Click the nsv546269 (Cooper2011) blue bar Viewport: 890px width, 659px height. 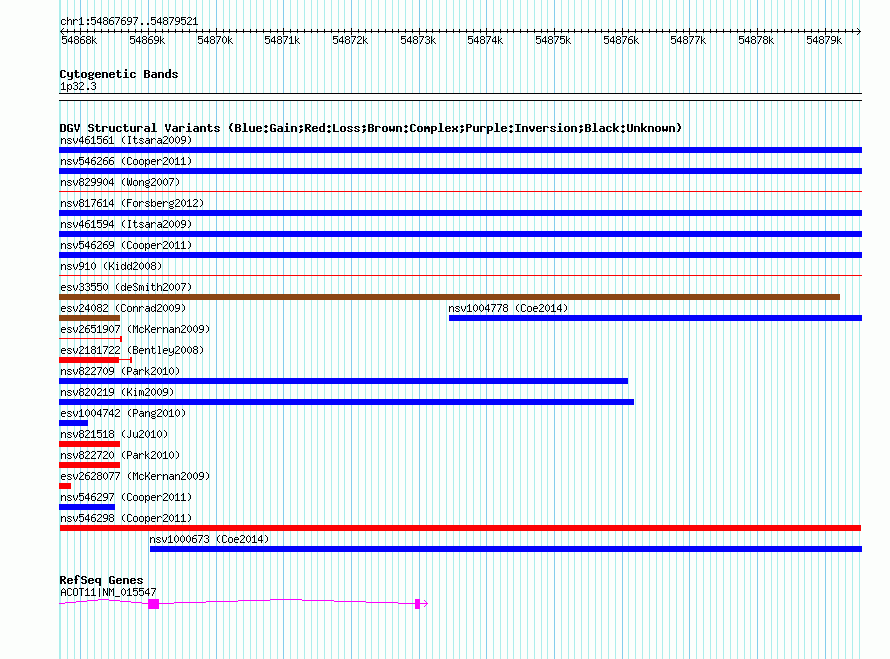pos(460,255)
